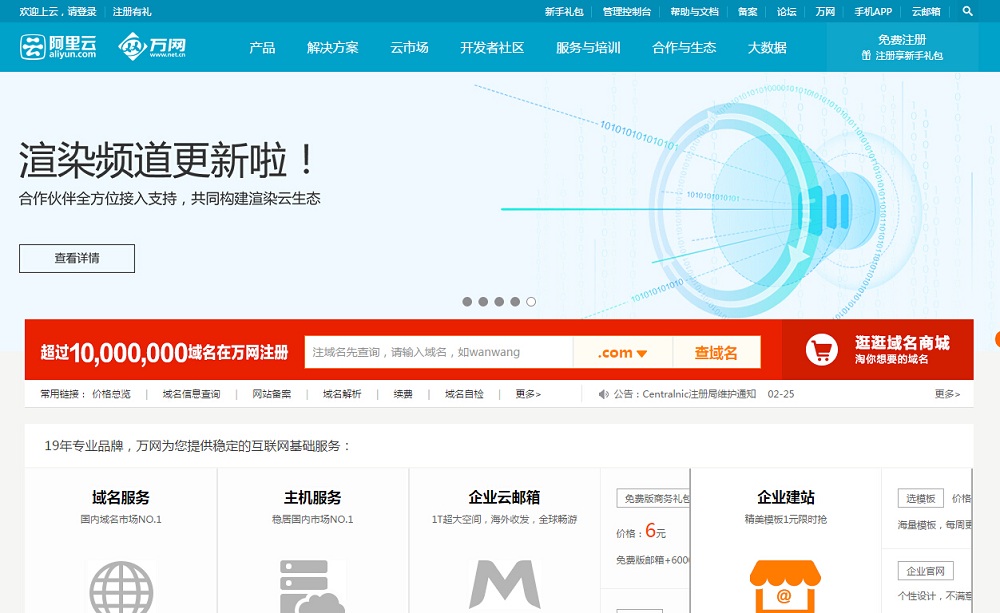The image size is (1000, 613).
Task: Open the 服务与培训 menu
Action: [588, 47]
